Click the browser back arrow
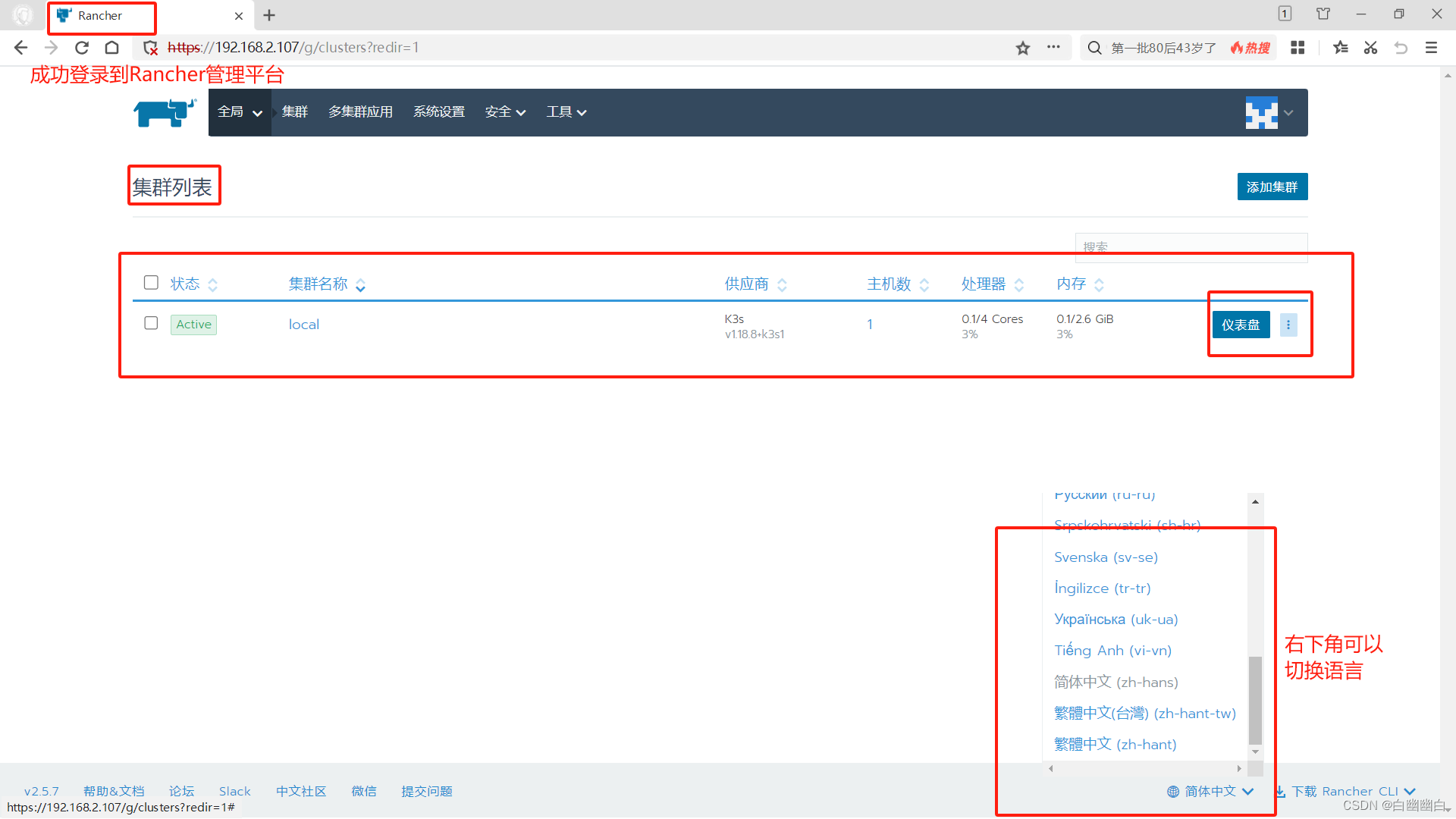 pos(20,48)
